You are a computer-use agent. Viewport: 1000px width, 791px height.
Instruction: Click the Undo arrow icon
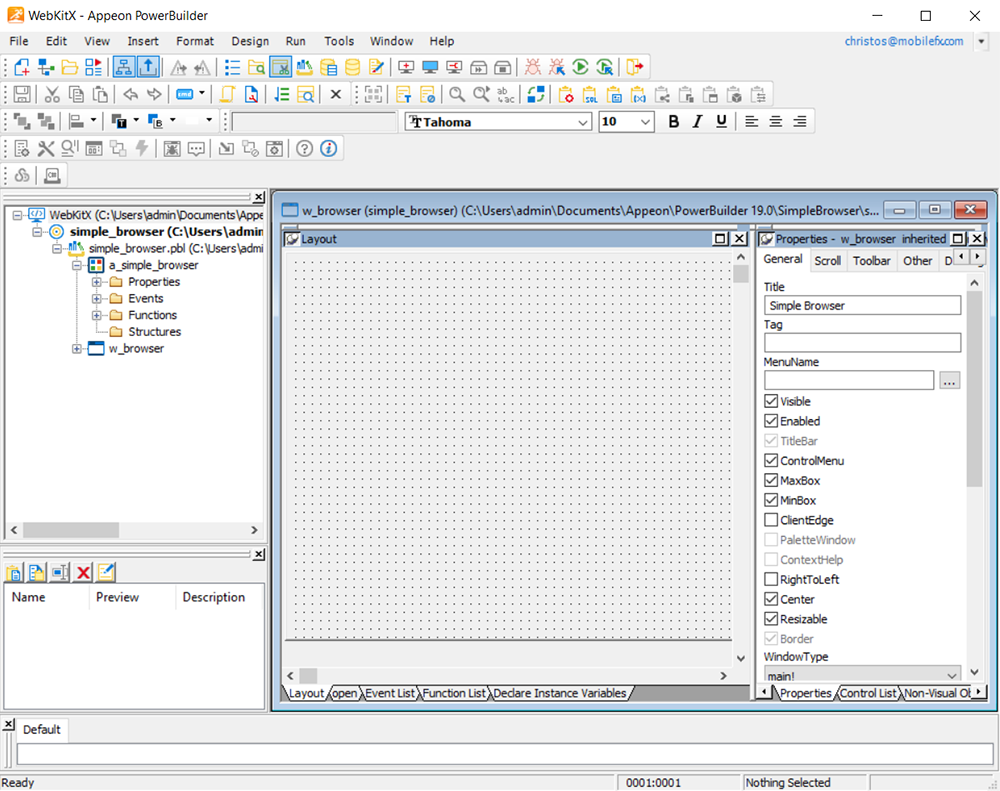[x=130, y=95]
